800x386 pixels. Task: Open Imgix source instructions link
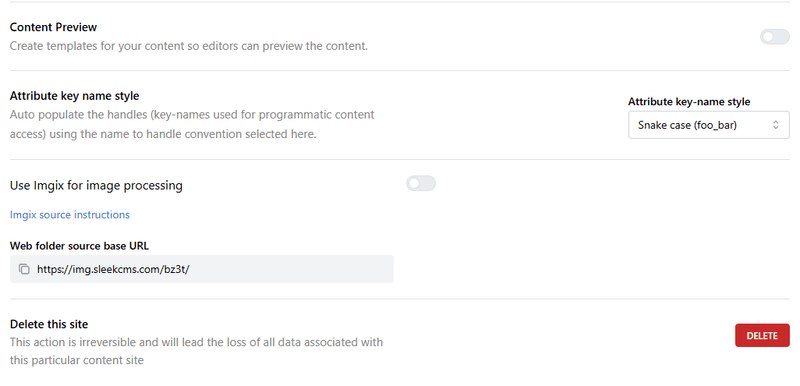pos(70,215)
